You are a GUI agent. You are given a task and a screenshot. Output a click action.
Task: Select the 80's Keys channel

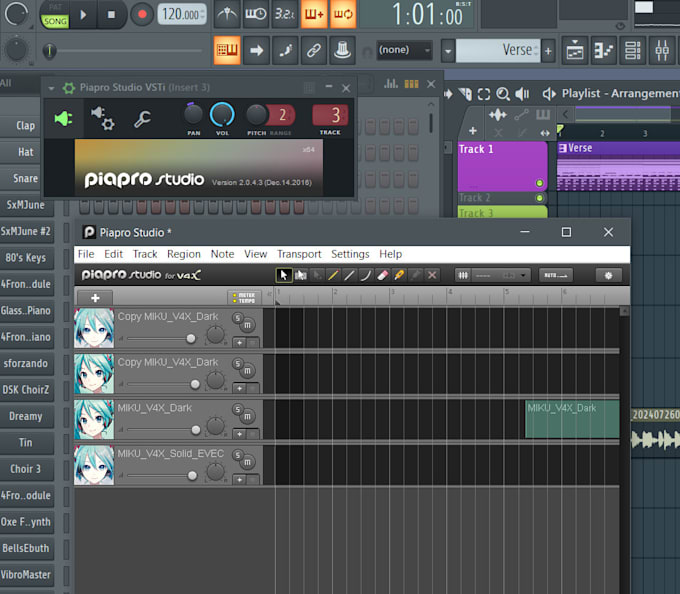point(26,258)
